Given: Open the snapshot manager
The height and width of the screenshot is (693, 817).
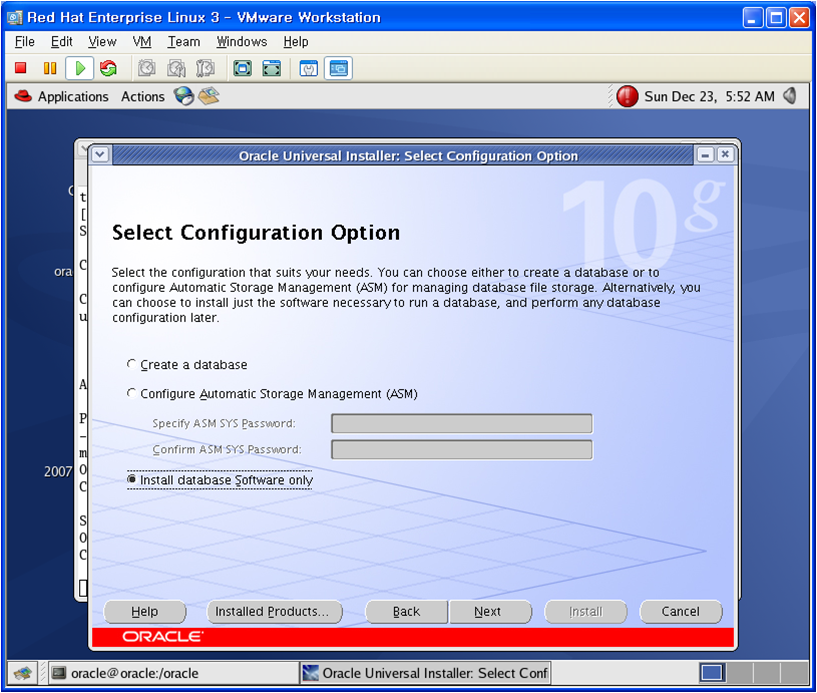Looking at the screenshot, I should [205, 68].
